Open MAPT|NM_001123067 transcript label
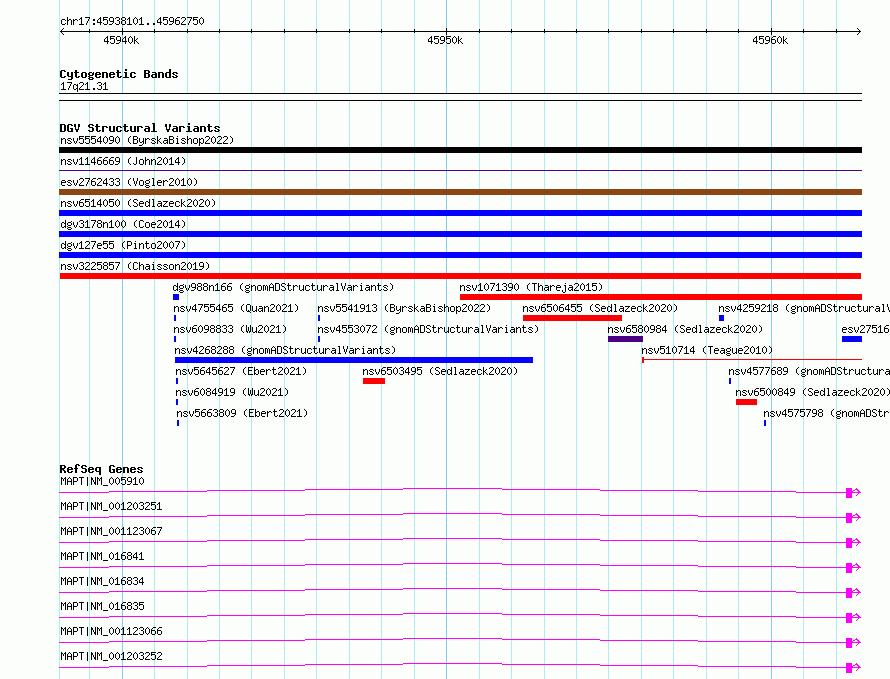This screenshot has width=890, height=679. coord(111,531)
